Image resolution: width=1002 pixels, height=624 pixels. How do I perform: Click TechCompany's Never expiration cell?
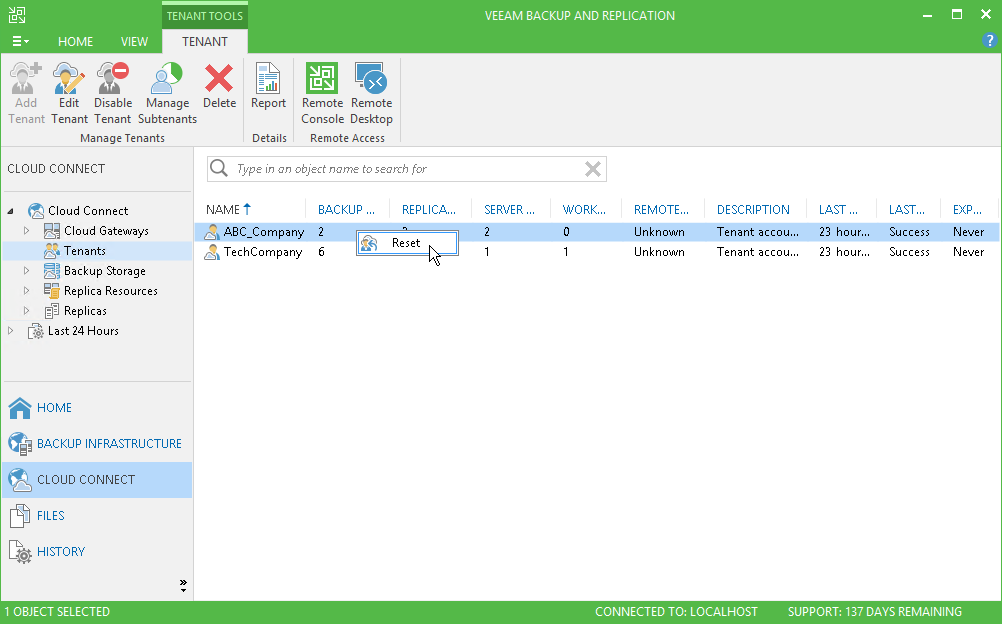tap(968, 253)
